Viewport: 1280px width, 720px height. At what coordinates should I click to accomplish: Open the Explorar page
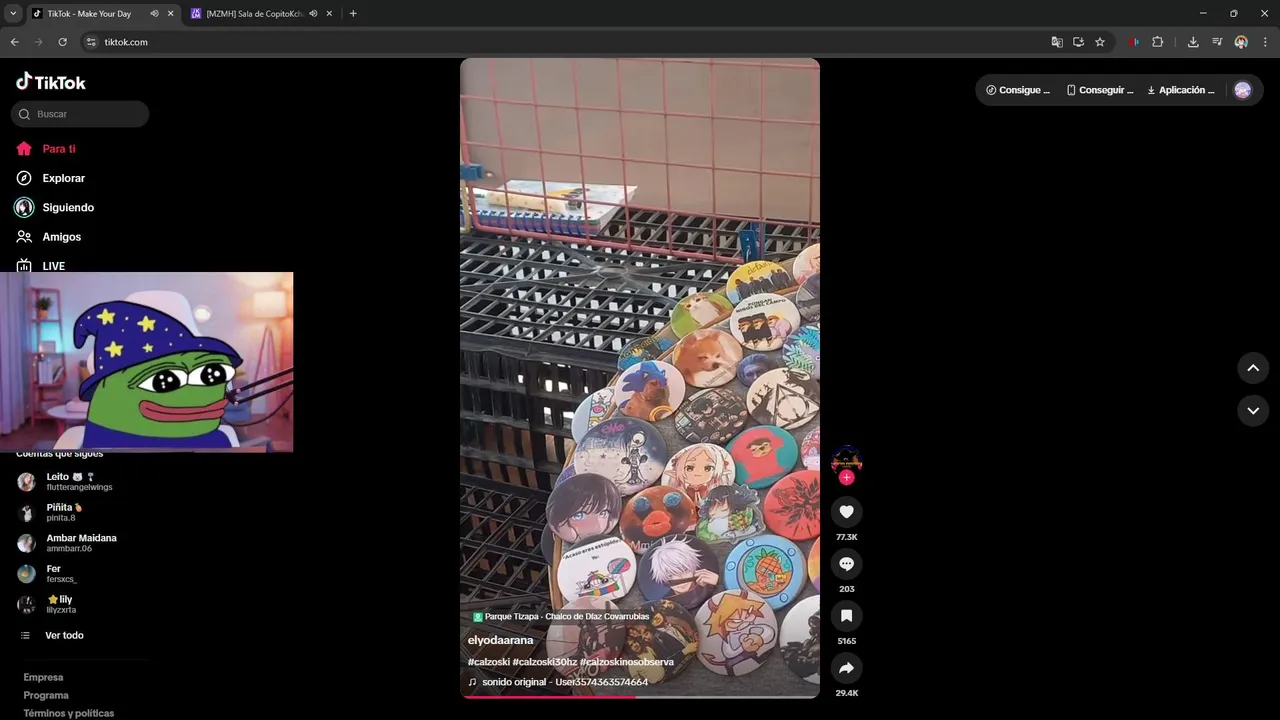[50, 178]
